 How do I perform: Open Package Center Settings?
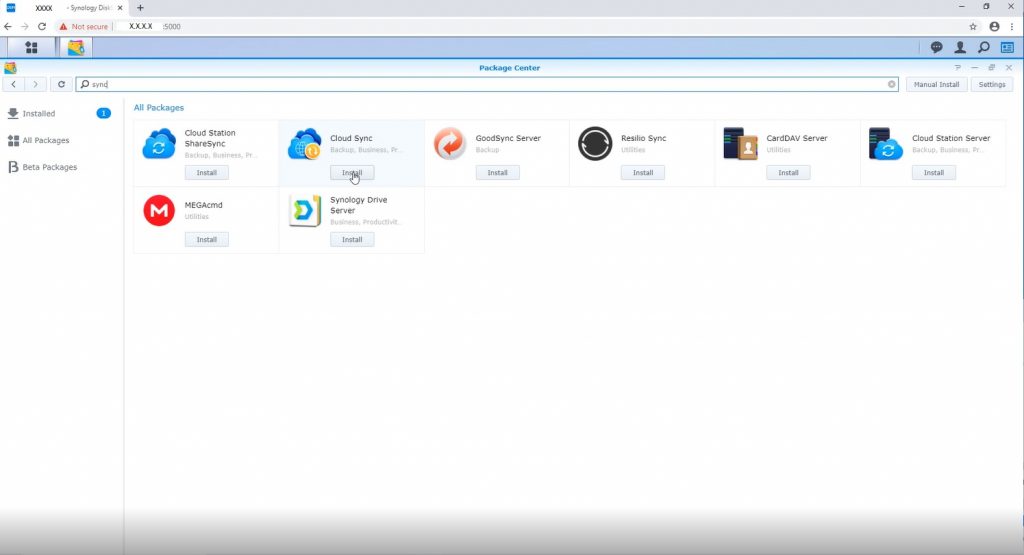coord(992,84)
